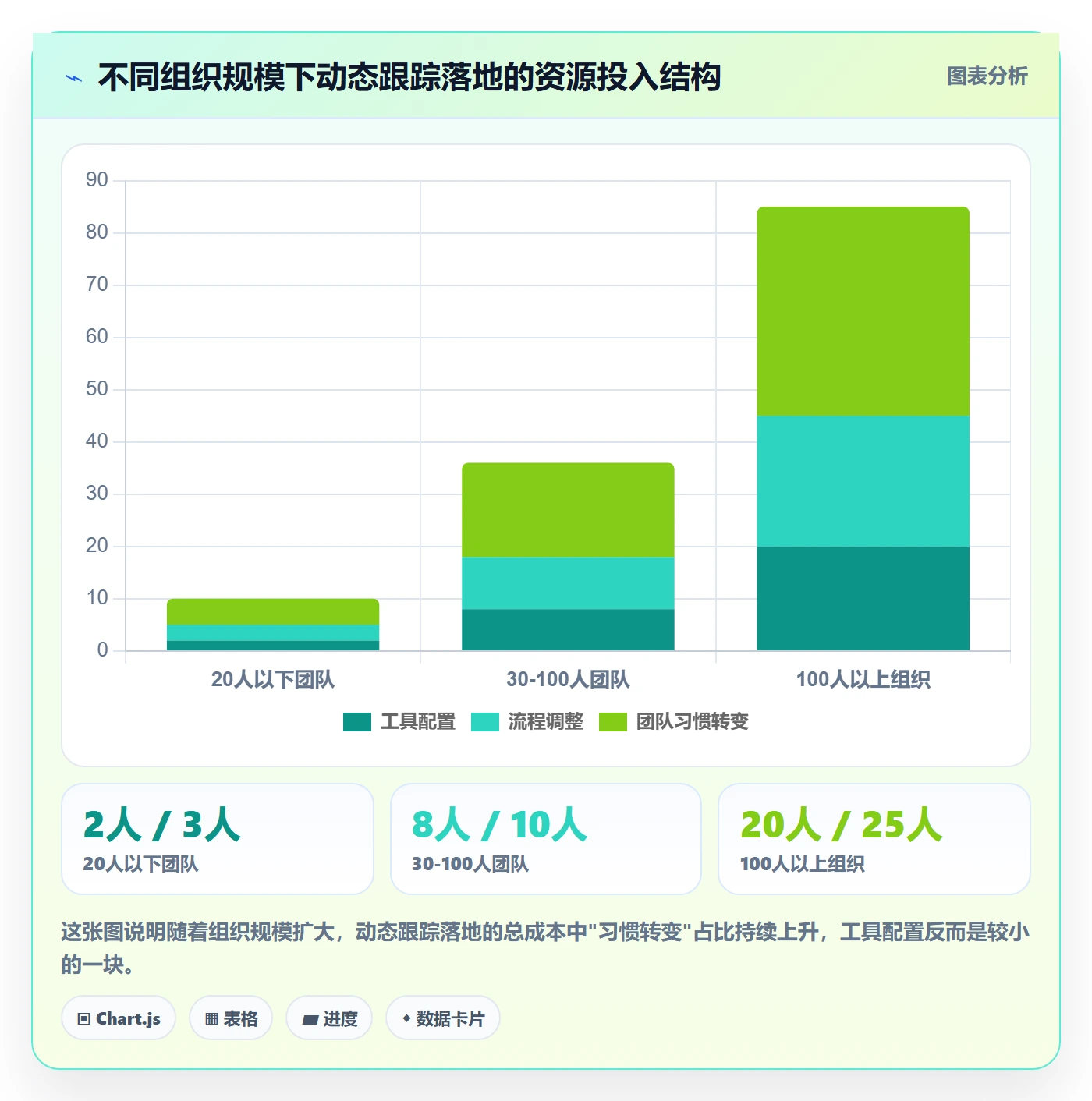Screen dimensions: 1092x1101
Task: Click the green segment of 30-100人团队 bar
Action: pyautogui.click(x=568, y=510)
